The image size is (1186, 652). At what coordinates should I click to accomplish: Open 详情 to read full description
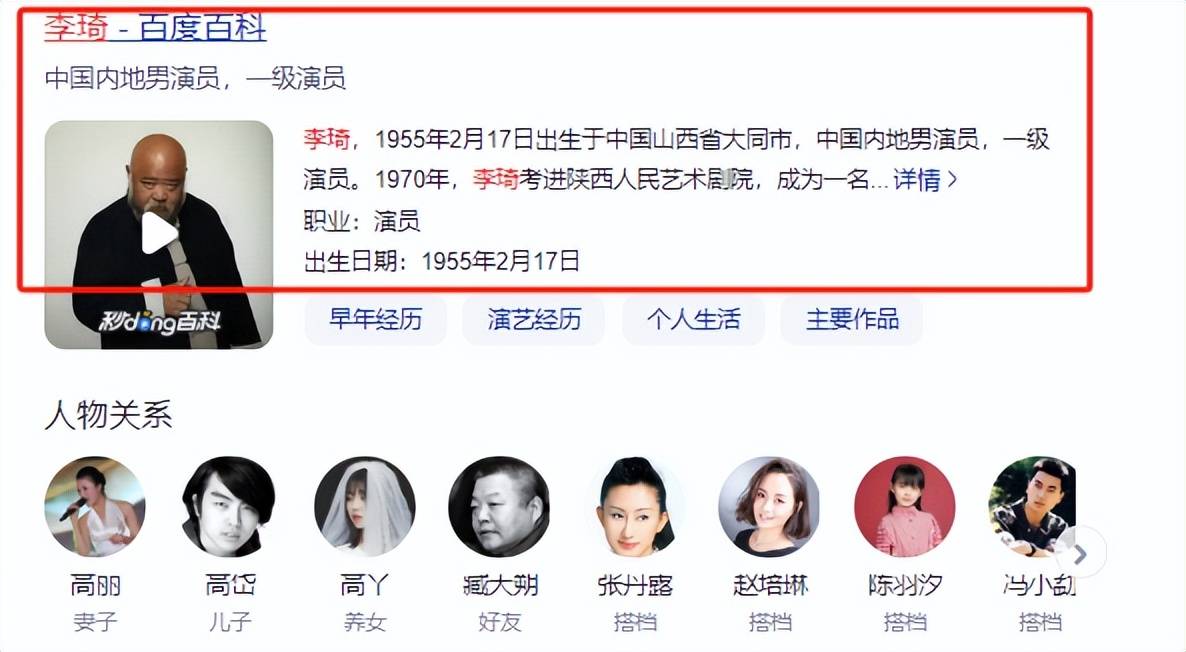click(917, 179)
